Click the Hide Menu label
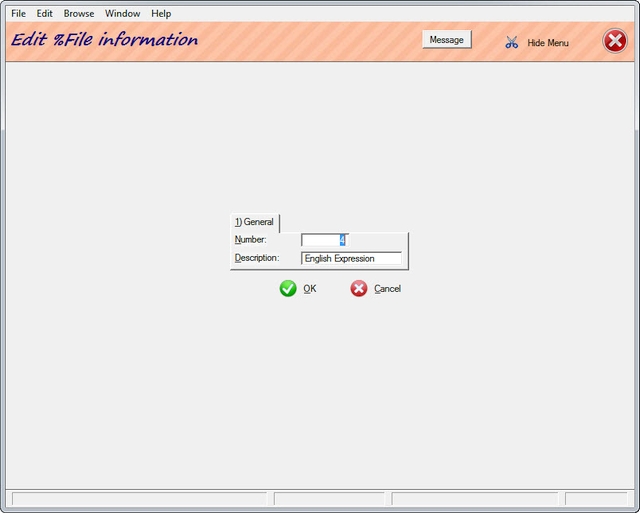This screenshot has height=513, width=640. [548, 43]
